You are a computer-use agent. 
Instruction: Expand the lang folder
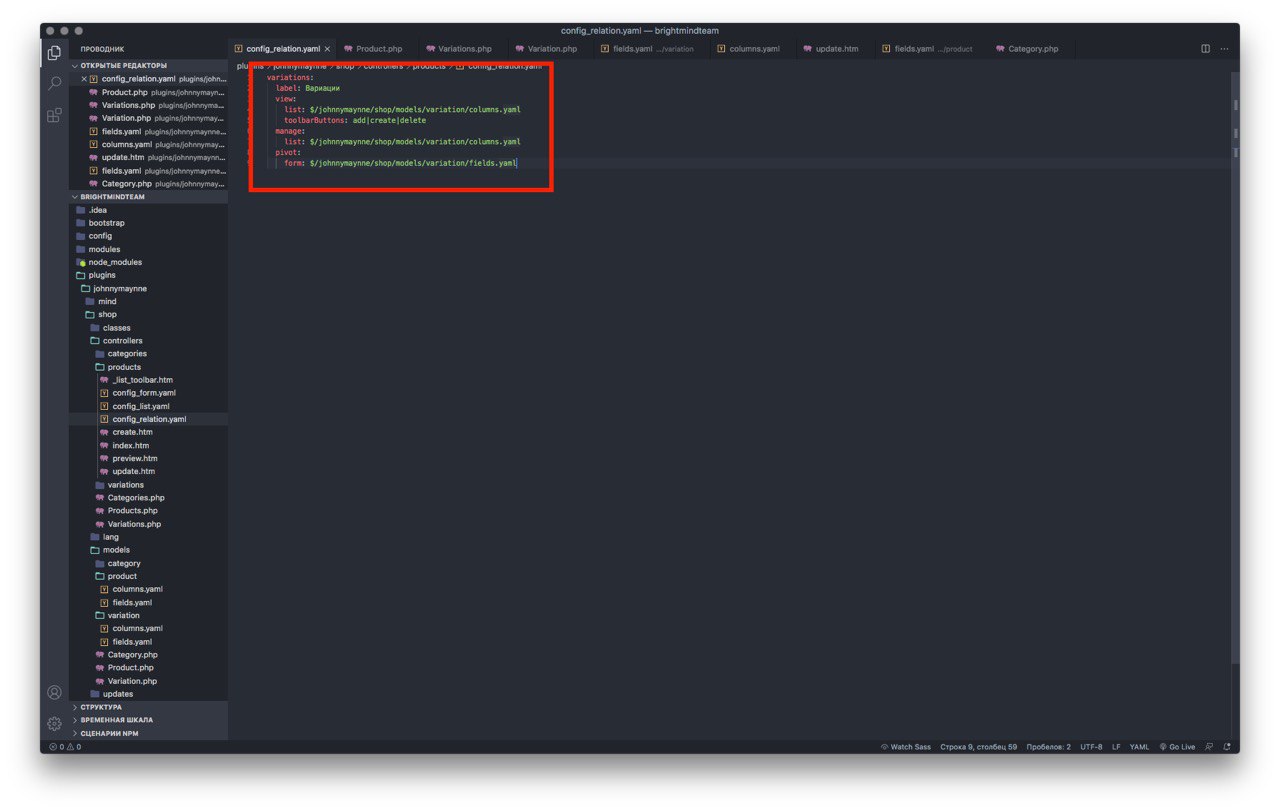point(148,537)
